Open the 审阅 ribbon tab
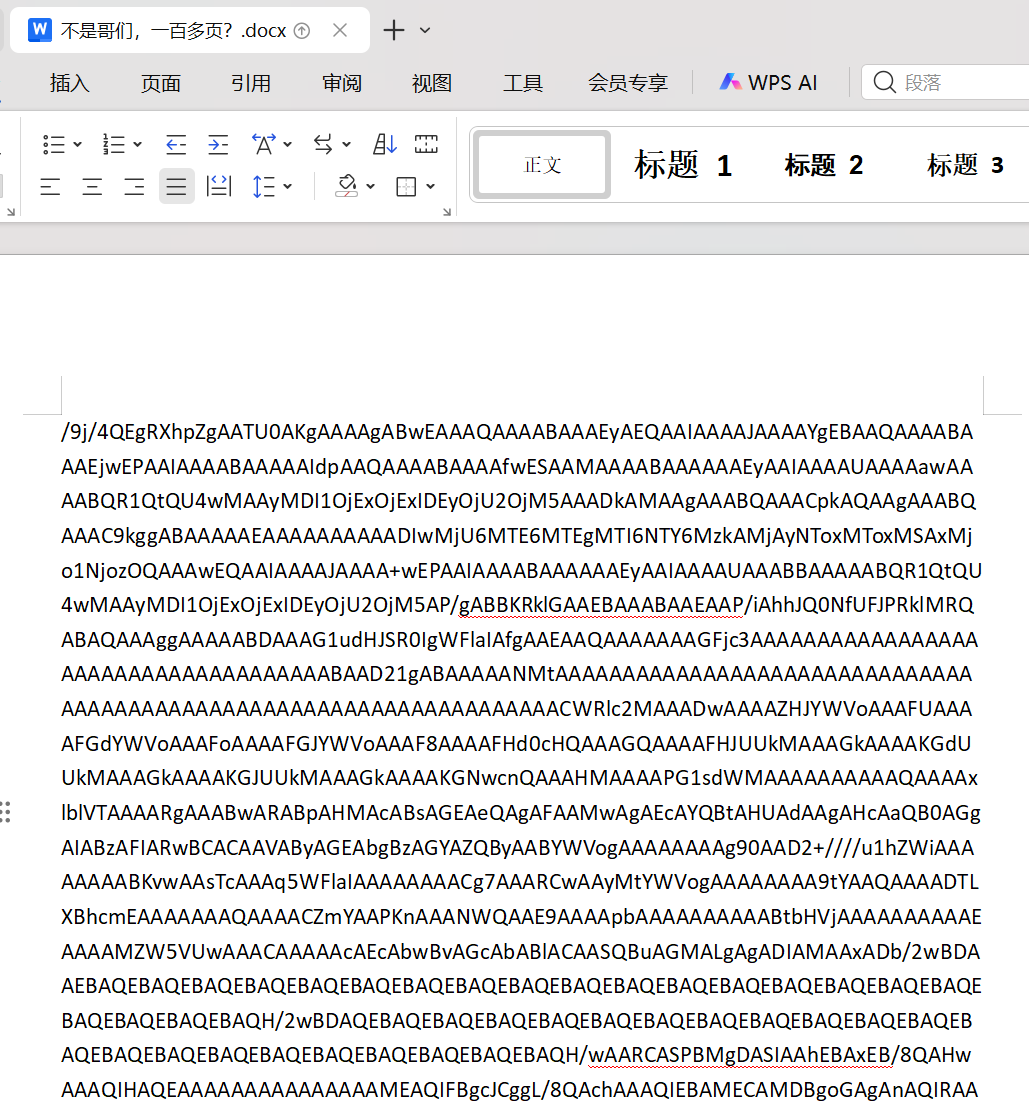Screen dimensions: 1029x1109 click(342, 83)
